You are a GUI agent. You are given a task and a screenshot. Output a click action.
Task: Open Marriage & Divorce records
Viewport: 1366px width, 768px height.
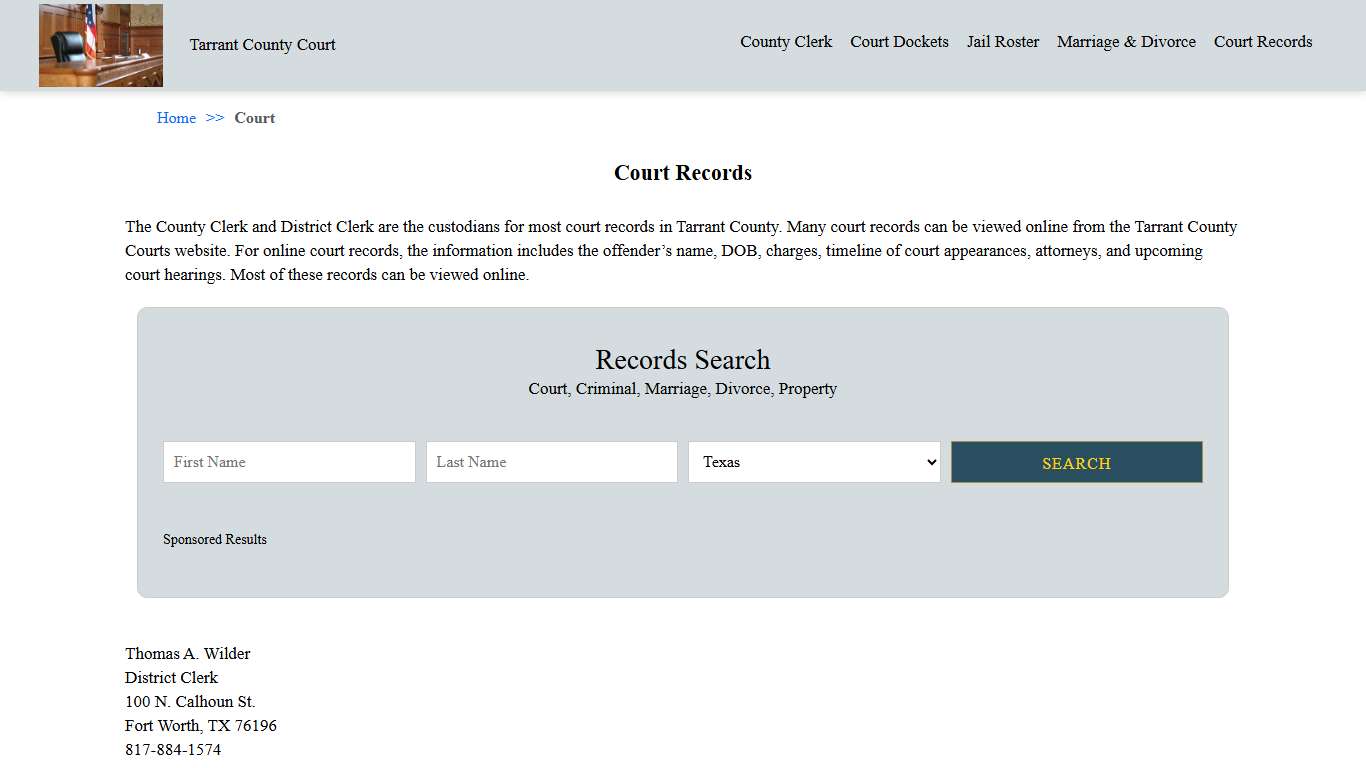(x=1126, y=42)
